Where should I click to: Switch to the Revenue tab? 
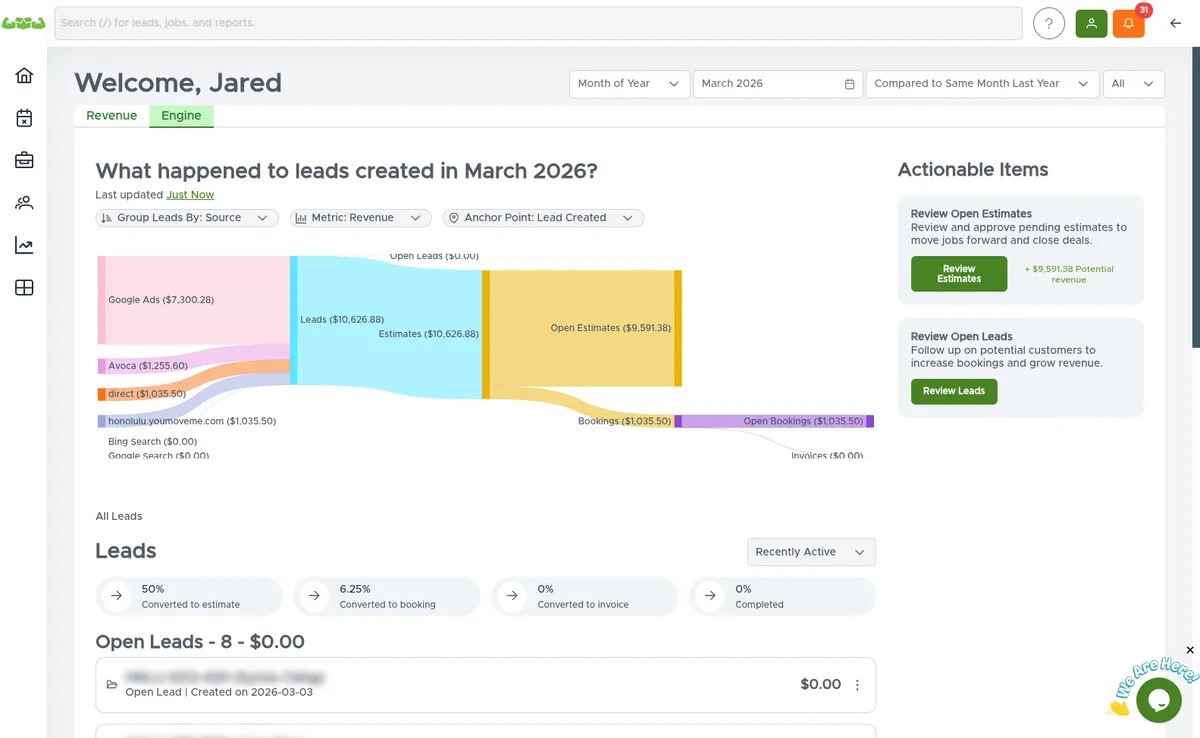click(111, 115)
